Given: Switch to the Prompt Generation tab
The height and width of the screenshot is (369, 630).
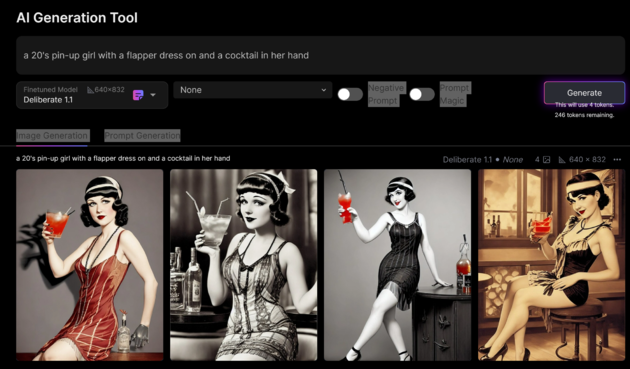Looking at the screenshot, I should point(142,136).
